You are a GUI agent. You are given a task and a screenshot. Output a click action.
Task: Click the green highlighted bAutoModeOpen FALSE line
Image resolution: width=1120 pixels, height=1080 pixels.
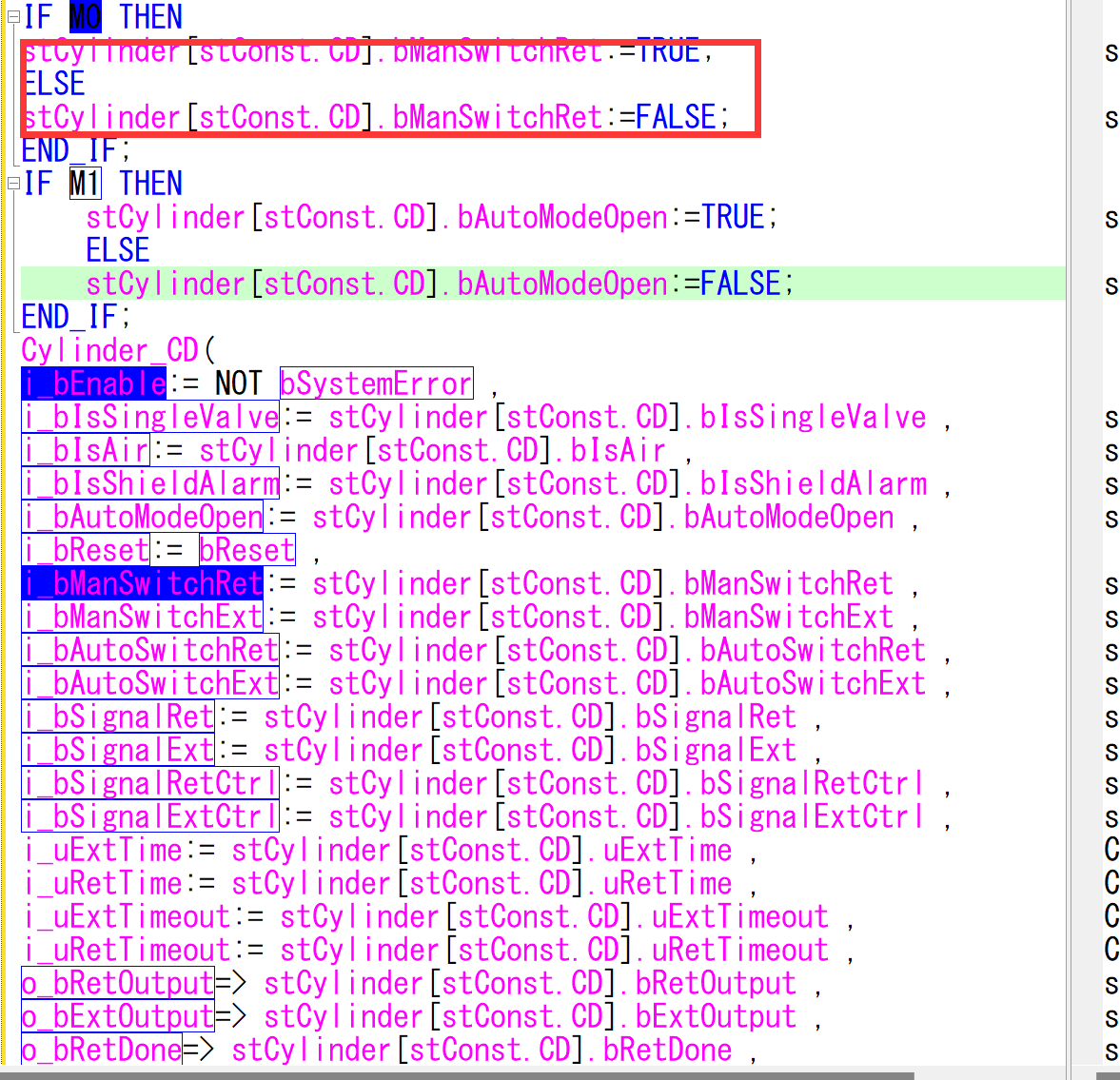[438, 284]
